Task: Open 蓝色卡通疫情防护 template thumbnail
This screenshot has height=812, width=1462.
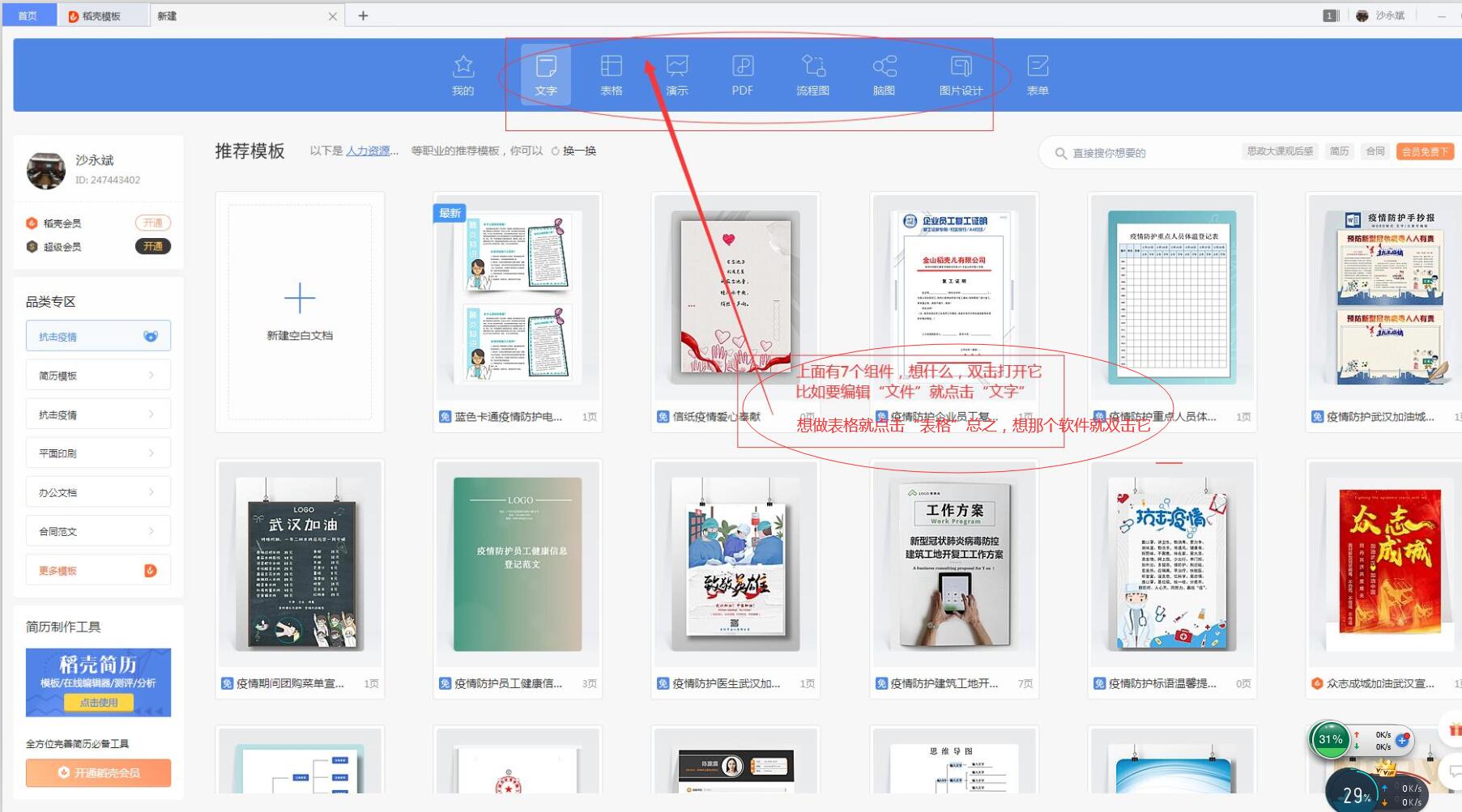Action: coord(518,297)
